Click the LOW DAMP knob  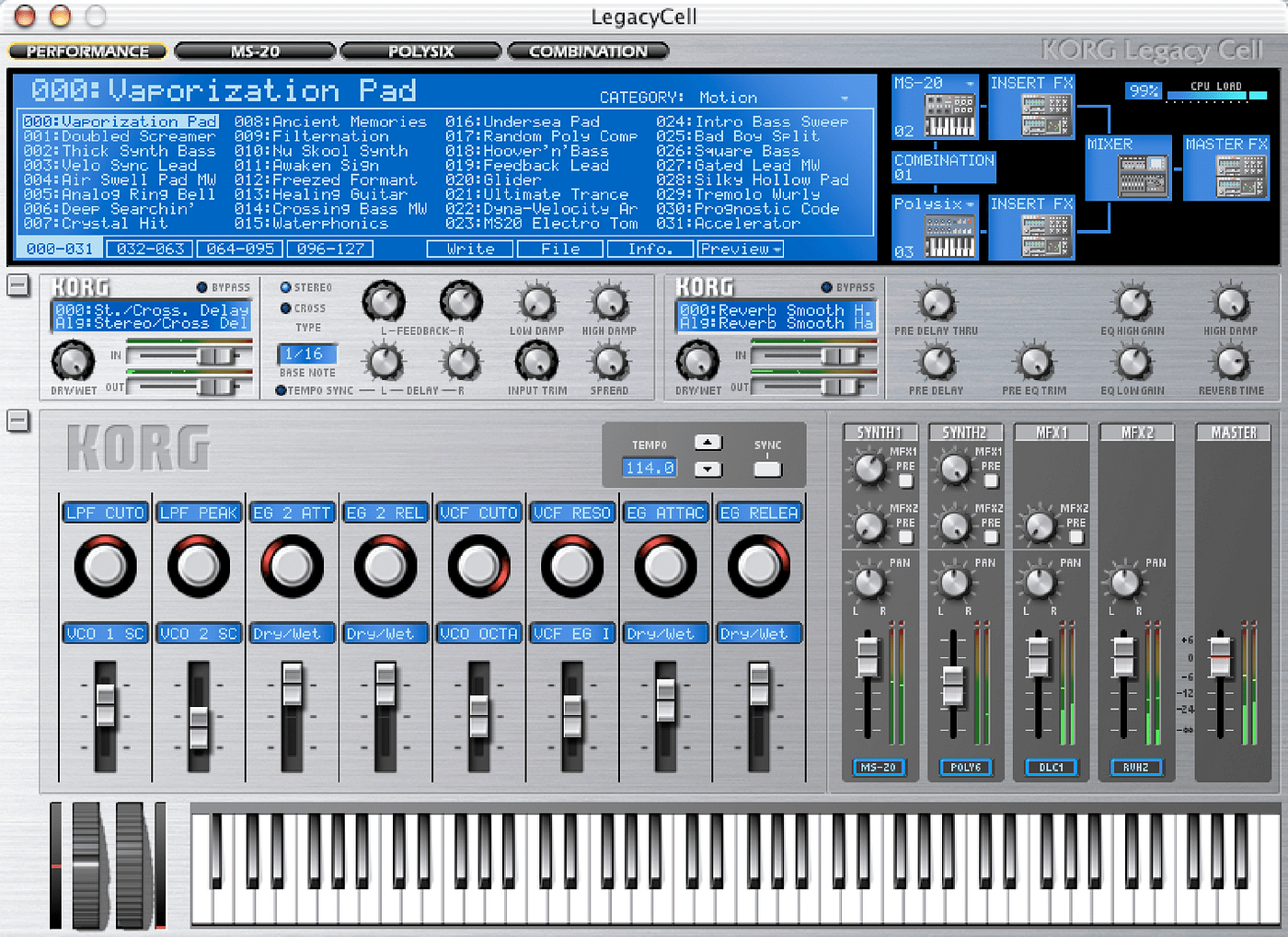pyautogui.click(x=537, y=302)
